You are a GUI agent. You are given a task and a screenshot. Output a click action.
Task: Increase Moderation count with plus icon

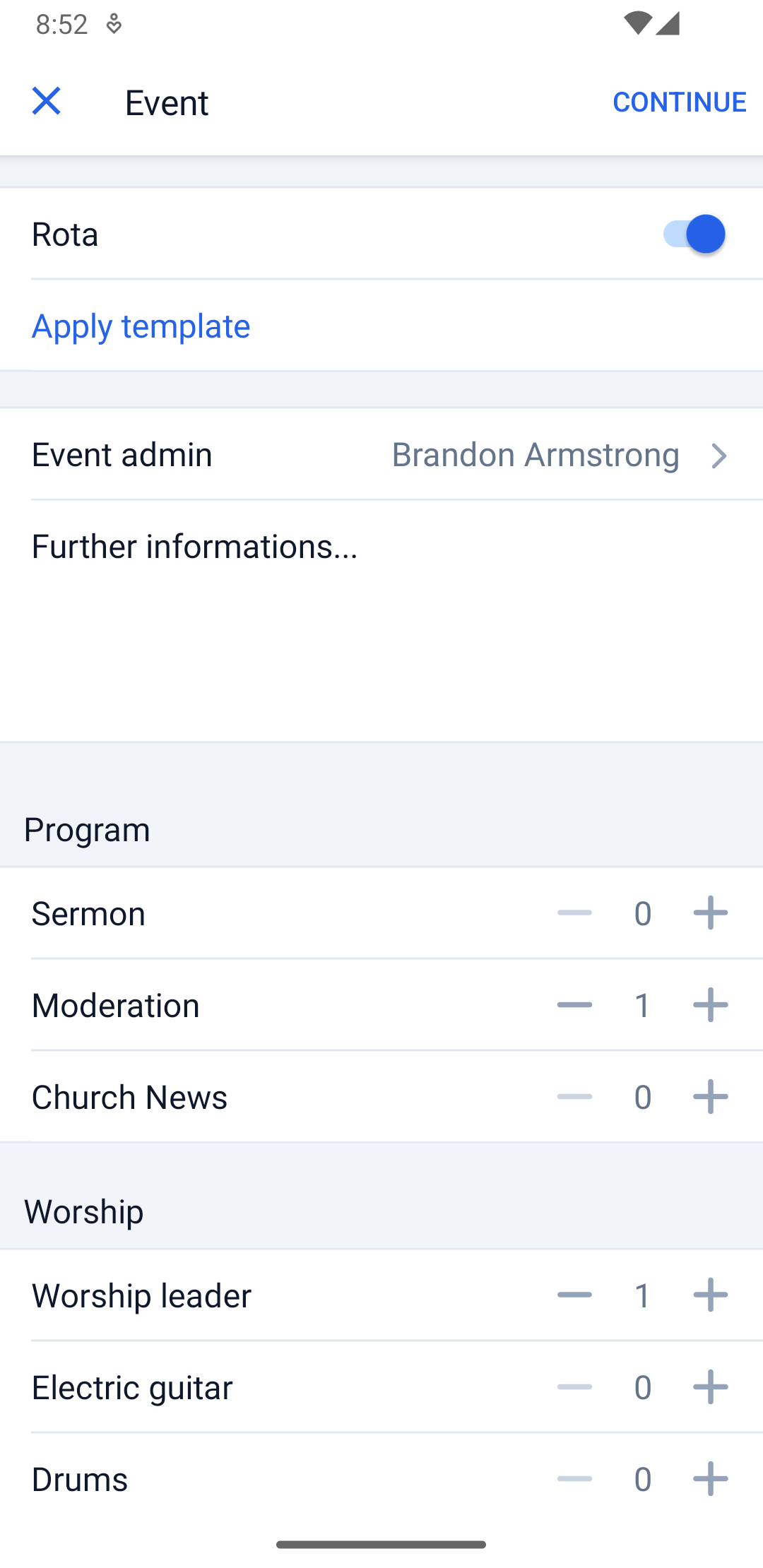710,1004
